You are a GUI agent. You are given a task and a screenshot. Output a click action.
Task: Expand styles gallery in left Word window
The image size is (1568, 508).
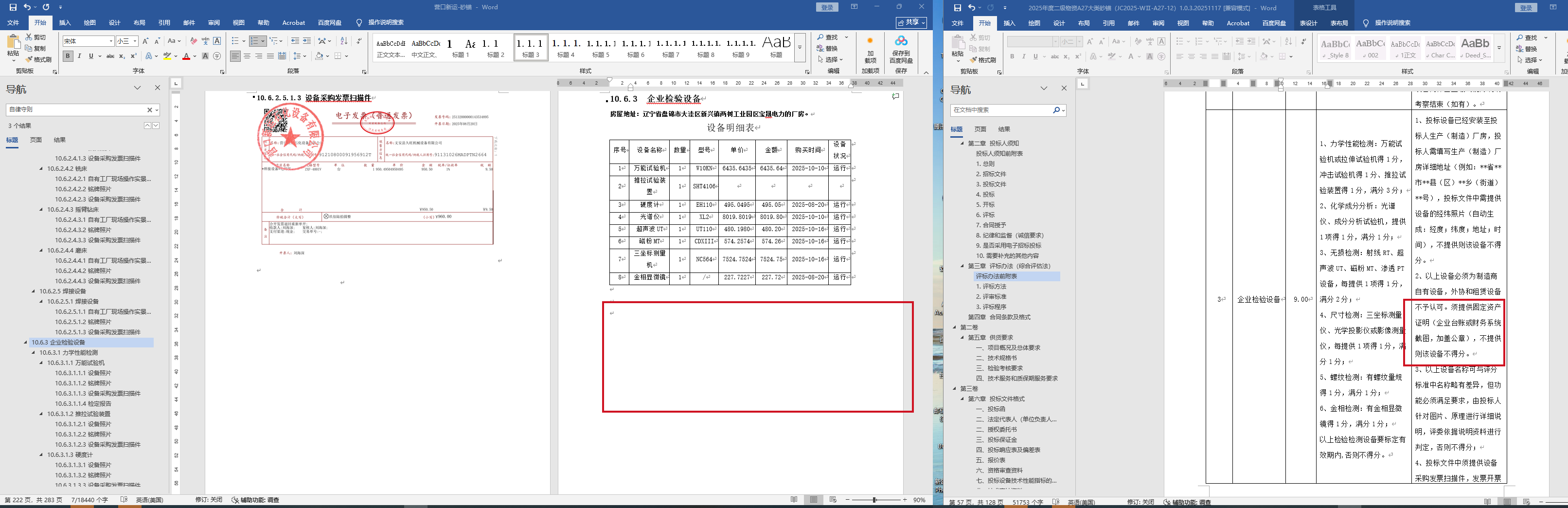pyautogui.click(x=800, y=48)
